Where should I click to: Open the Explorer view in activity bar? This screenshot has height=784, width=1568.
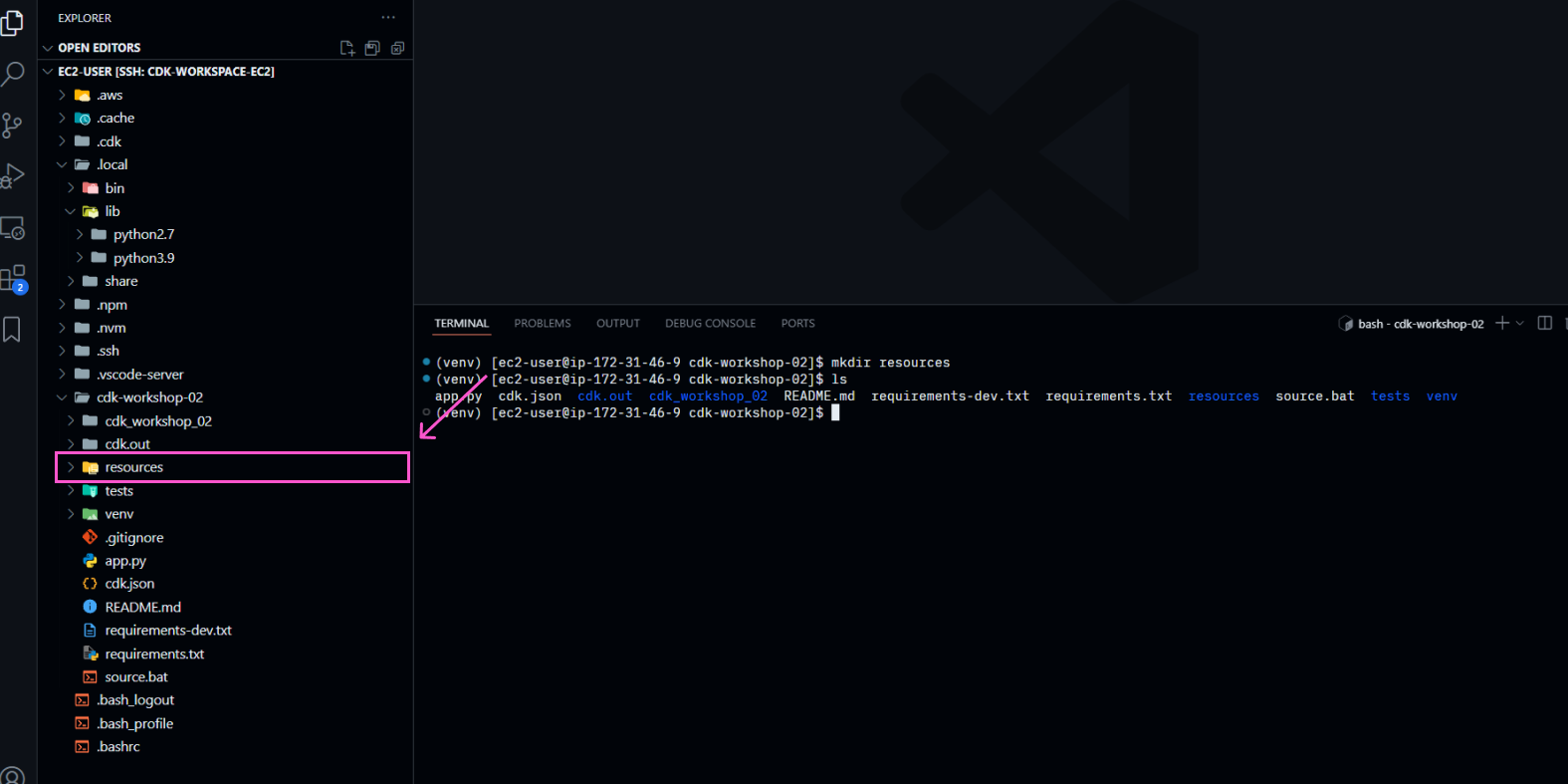pyautogui.click(x=12, y=22)
